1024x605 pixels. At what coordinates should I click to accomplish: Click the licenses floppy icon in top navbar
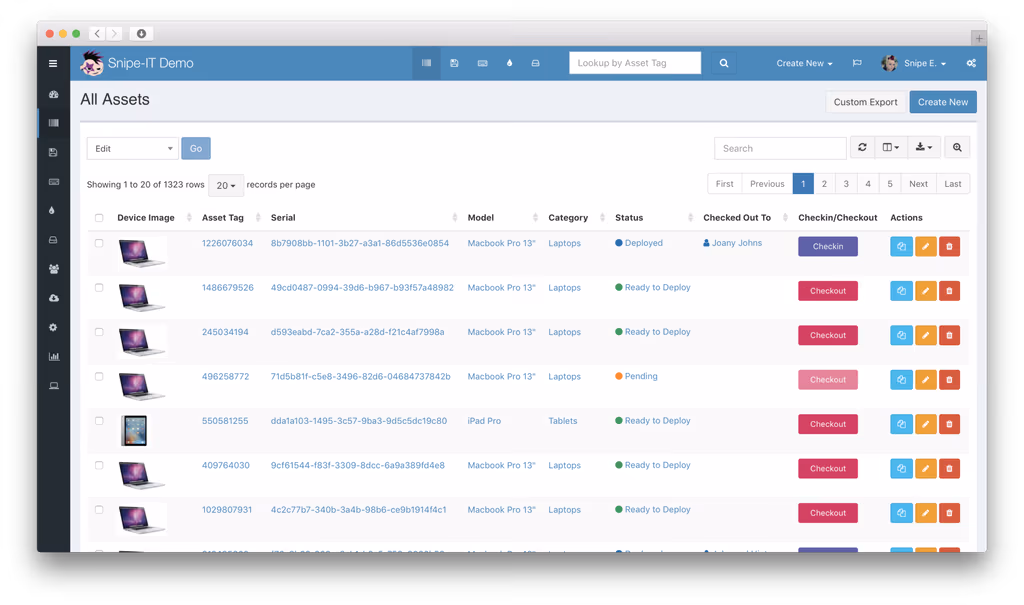[454, 63]
